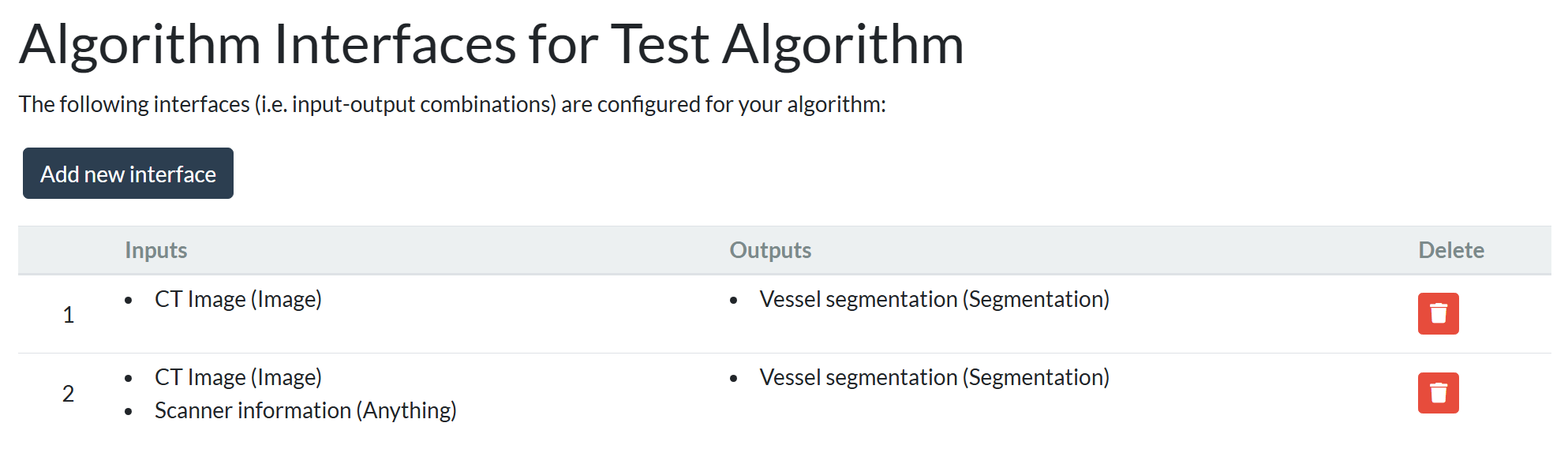The width and height of the screenshot is (1568, 449).
Task: Click the interfaces description paragraph
Action: click(452, 104)
